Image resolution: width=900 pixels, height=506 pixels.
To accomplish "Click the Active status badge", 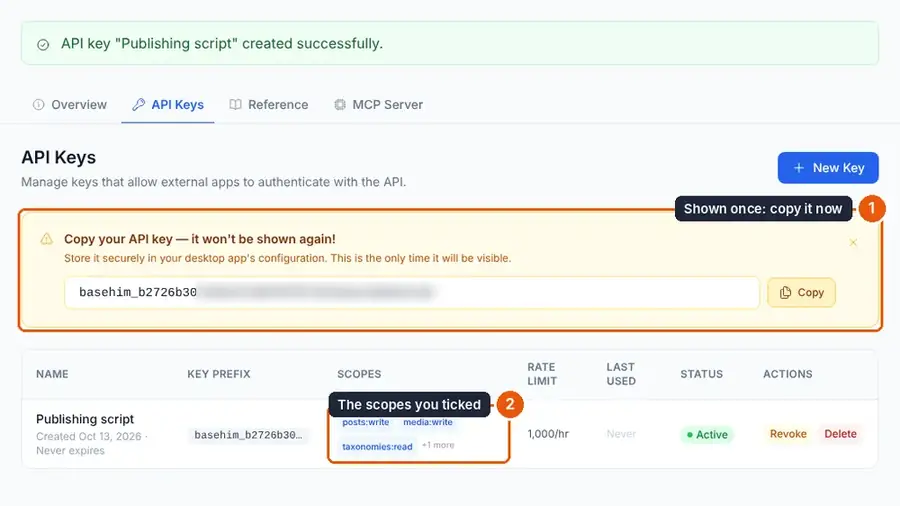I will [x=707, y=434].
